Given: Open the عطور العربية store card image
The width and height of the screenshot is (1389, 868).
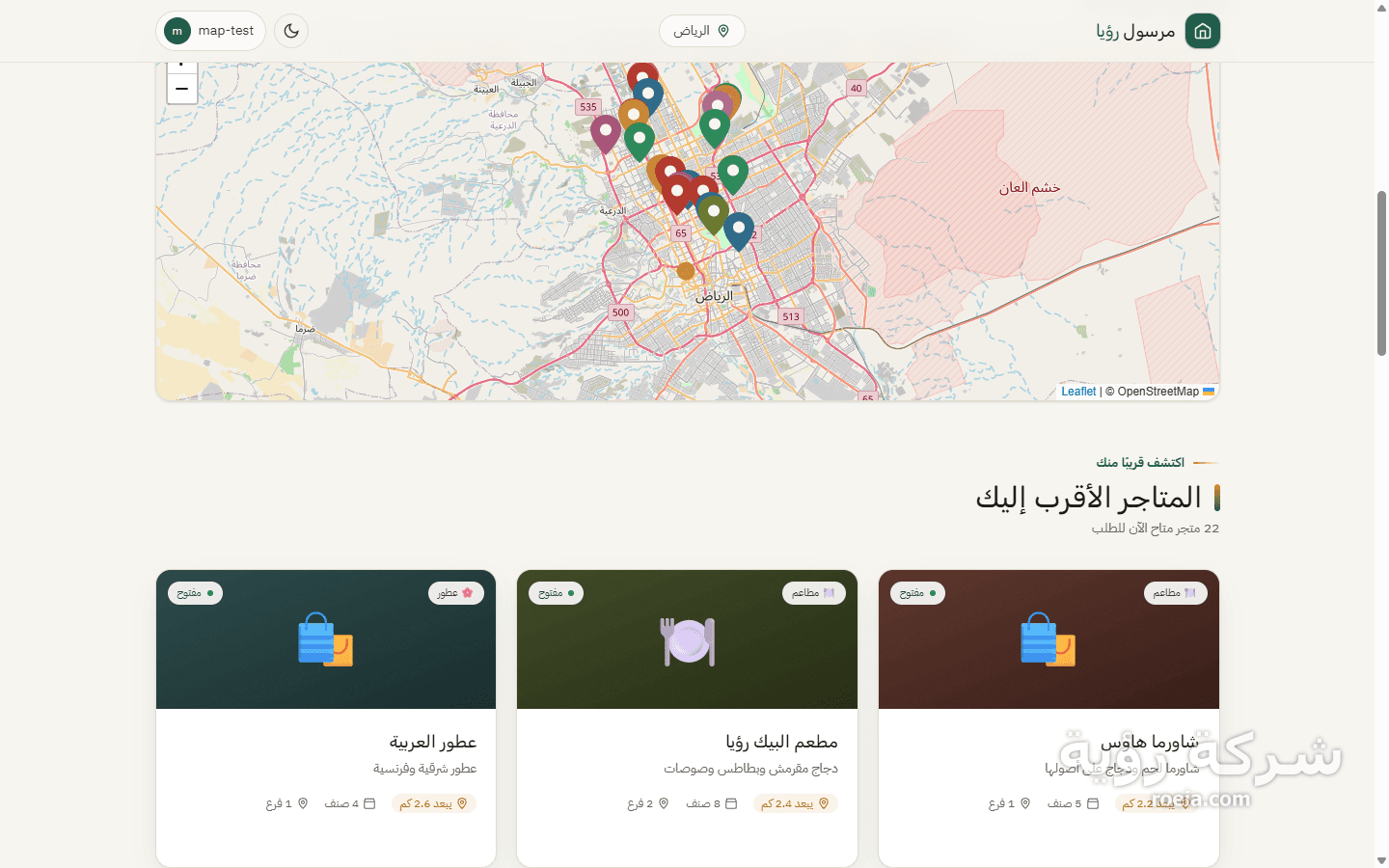Looking at the screenshot, I should click(326, 639).
